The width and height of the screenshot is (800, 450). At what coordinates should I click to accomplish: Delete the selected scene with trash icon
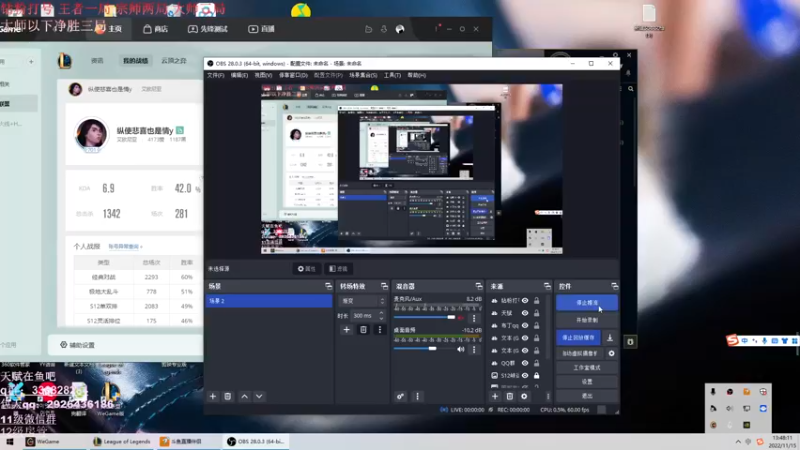point(228,396)
